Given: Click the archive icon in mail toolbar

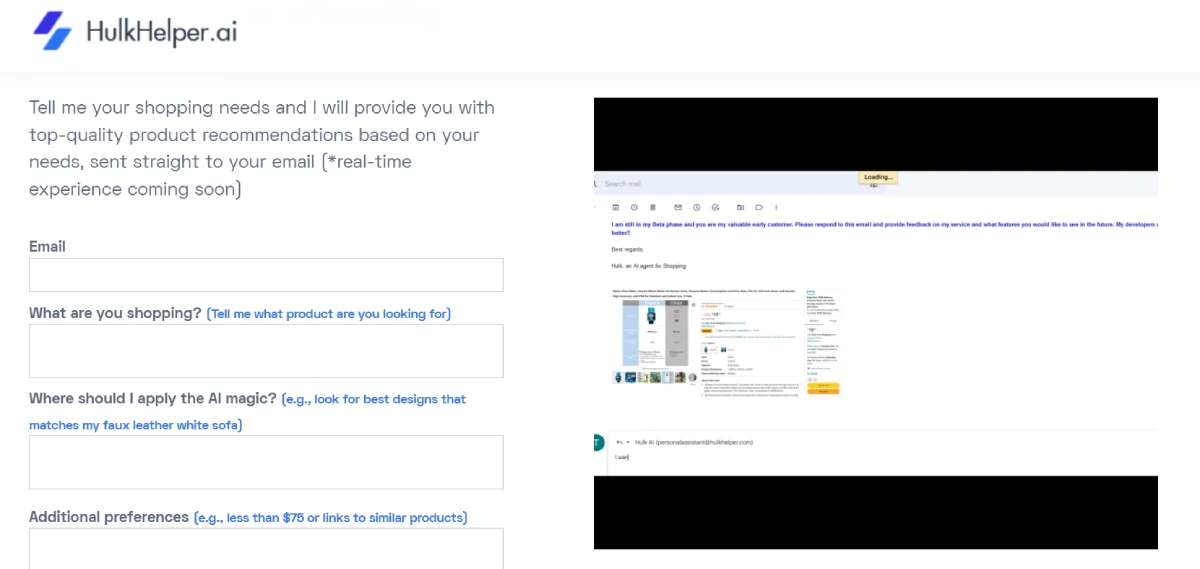Looking at the screenshot, I should click(x=615, y=207).
